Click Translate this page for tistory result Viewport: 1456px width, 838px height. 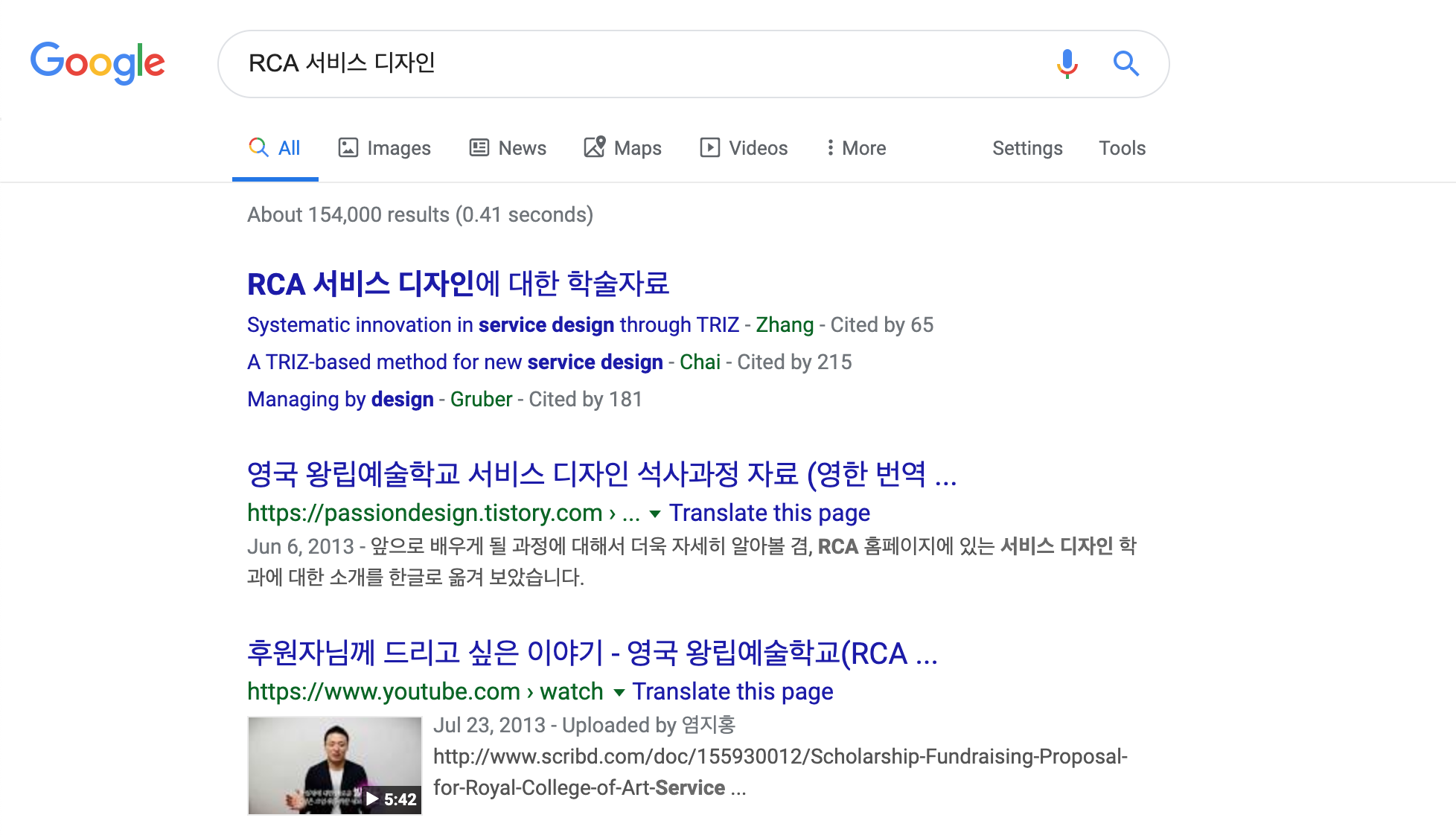coord(769,513)
